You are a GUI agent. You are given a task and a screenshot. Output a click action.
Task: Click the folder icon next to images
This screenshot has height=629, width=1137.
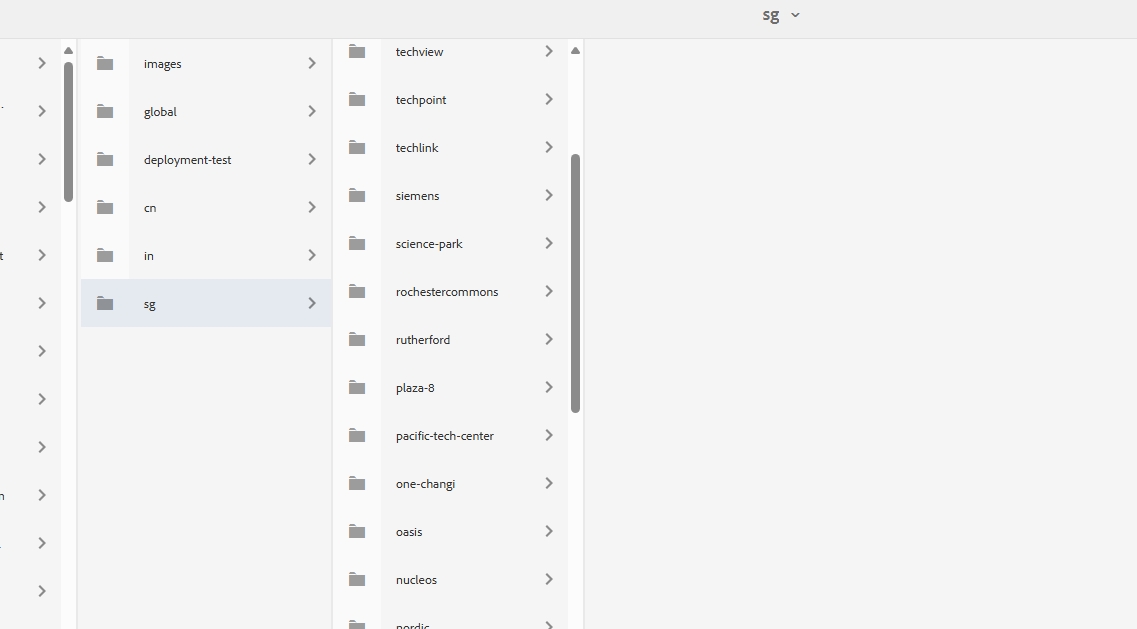click(x=105, y=64)
